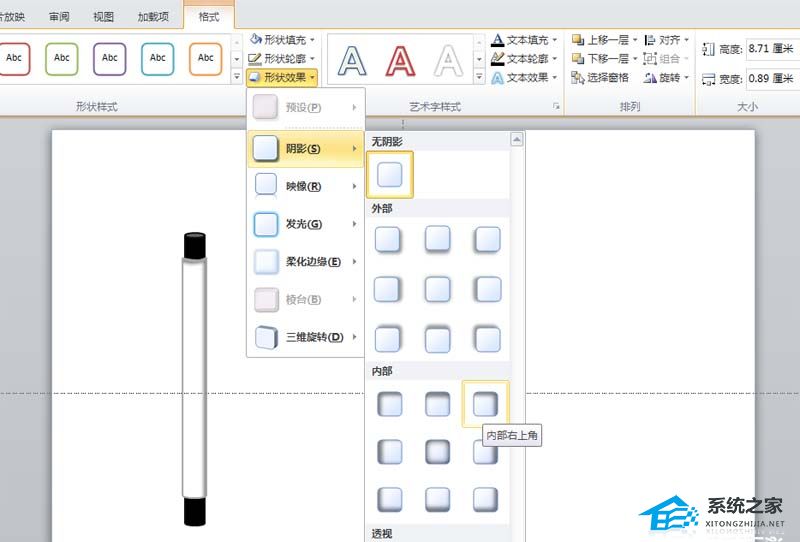Open the 旋转 dropdown

tap(667, 78)
